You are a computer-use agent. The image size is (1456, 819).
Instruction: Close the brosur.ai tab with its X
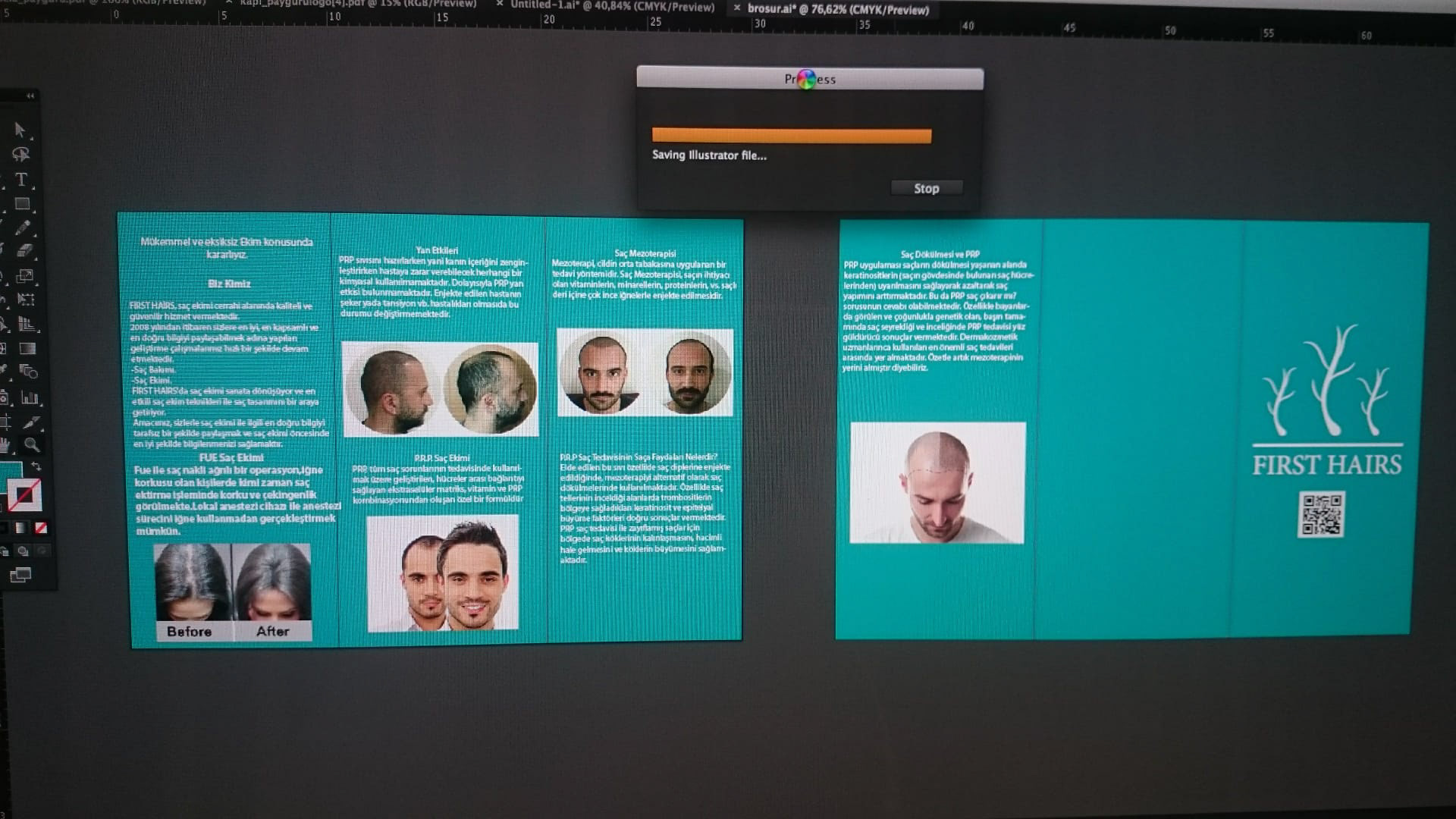(x=736, y=8)
